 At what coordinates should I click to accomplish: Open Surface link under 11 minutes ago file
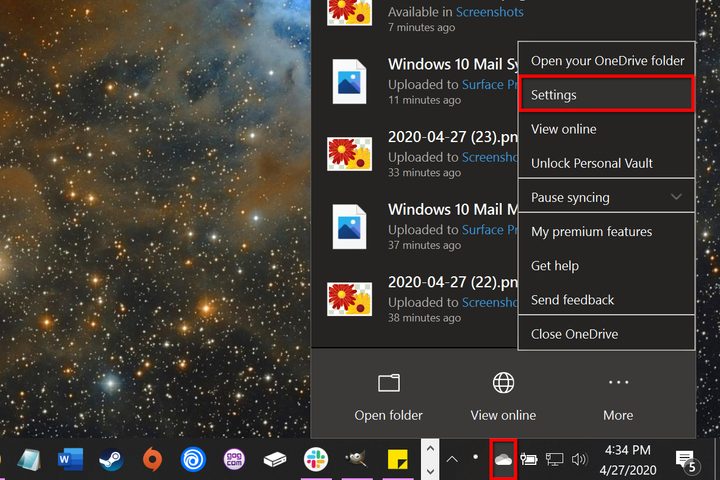coord(489,85)
